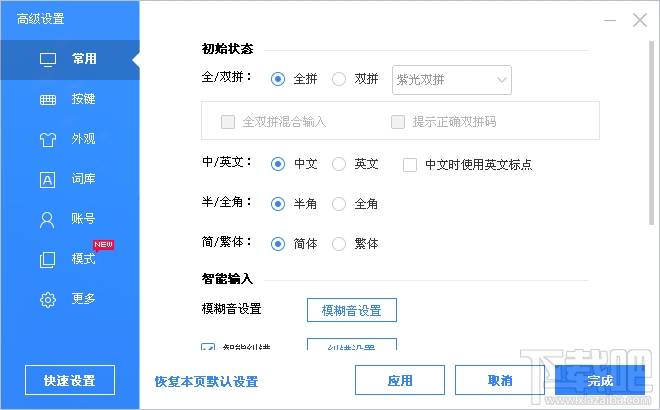Click the 中/英文： label
This screenshot has width=660, height=410.
click(x=226, y=162)
